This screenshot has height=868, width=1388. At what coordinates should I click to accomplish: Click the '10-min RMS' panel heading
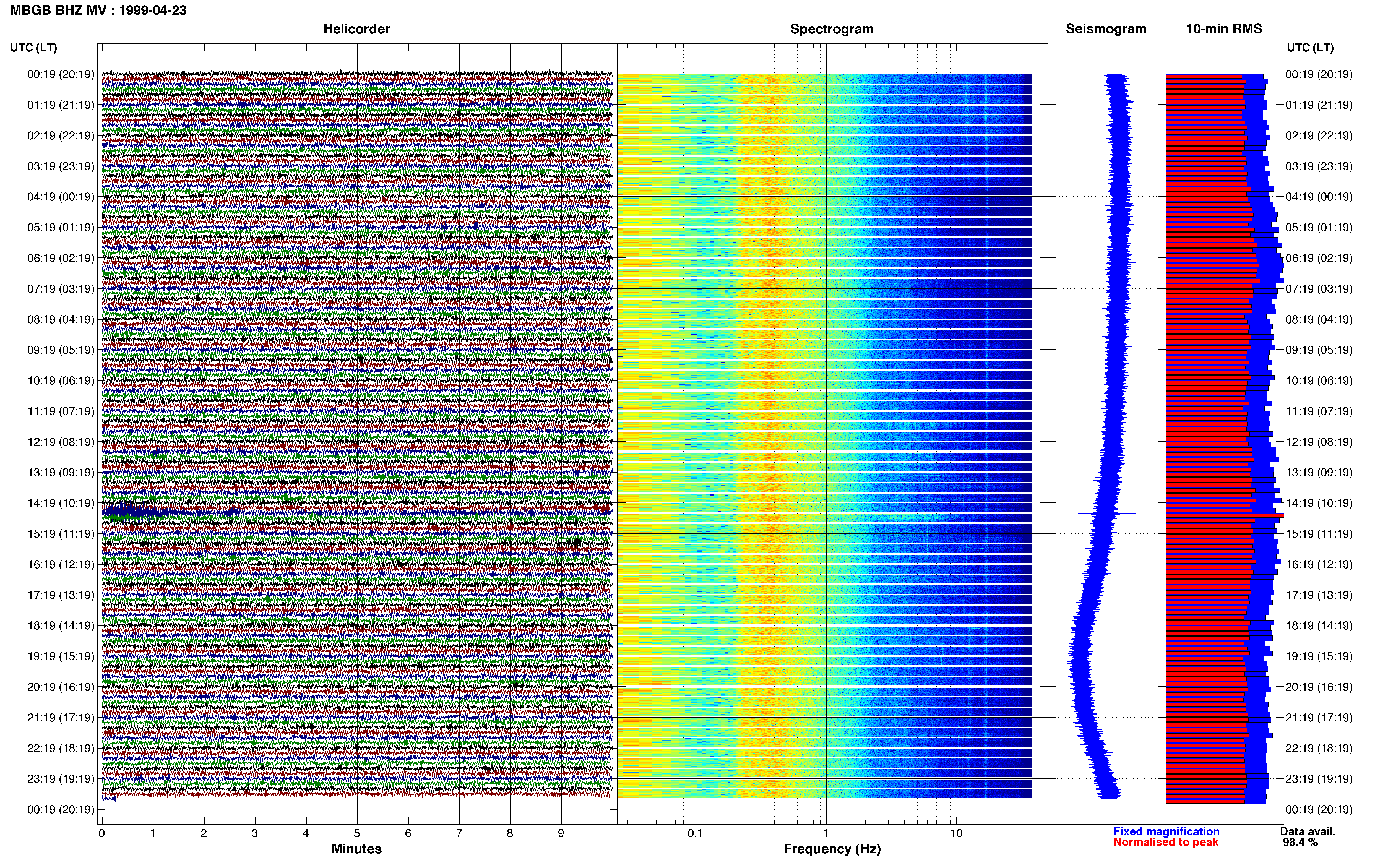[1224, 29]
